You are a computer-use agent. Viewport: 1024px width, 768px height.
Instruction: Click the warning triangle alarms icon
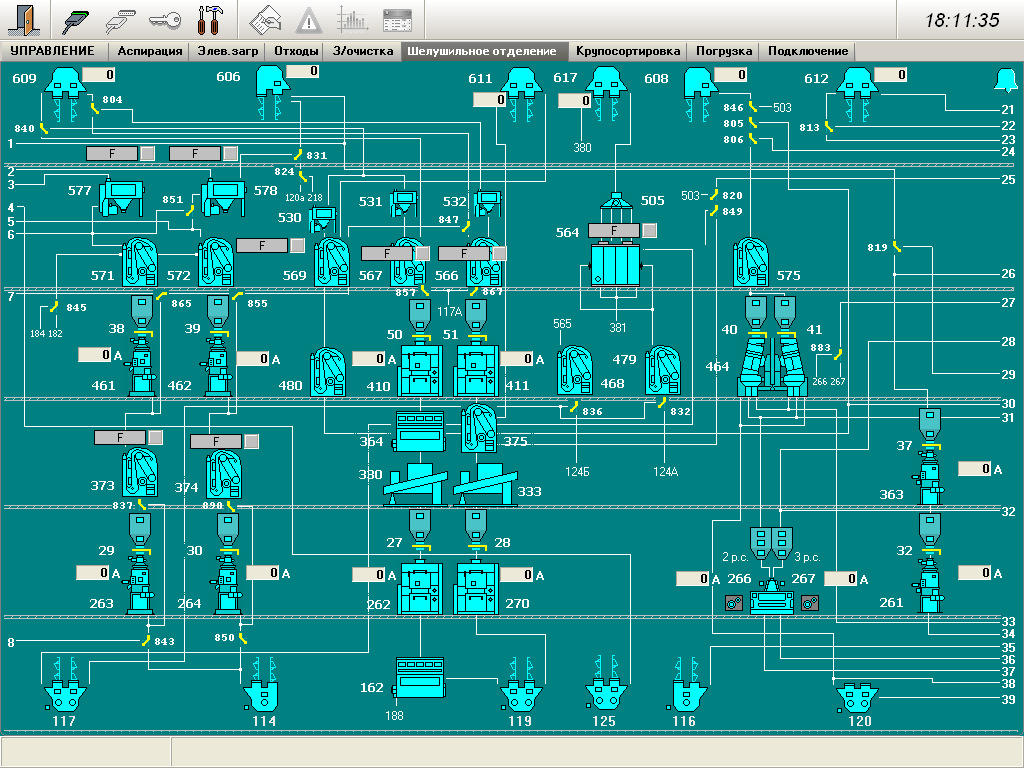309,19
